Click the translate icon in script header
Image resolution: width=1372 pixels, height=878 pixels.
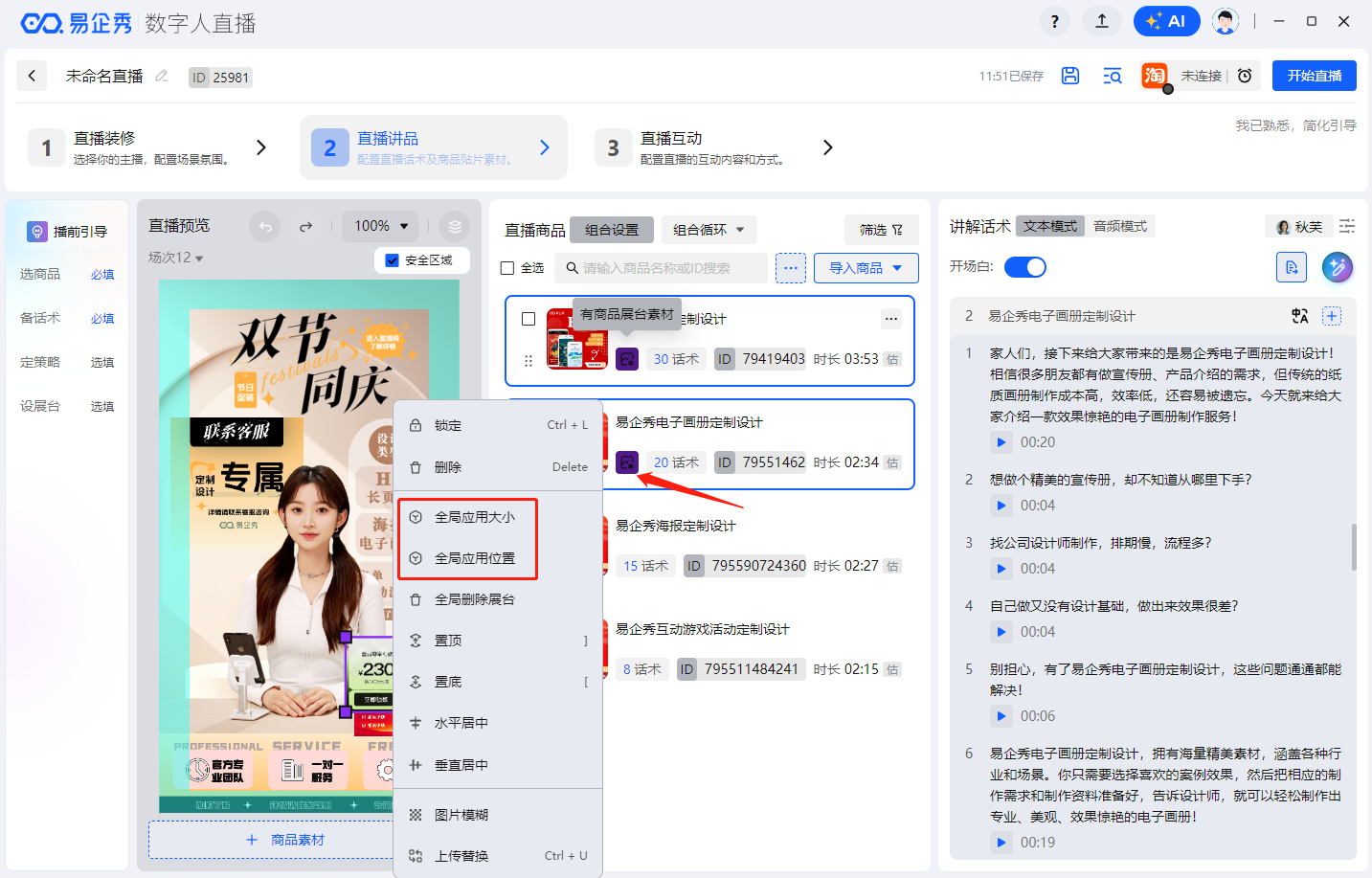[x=1299, y=316]
